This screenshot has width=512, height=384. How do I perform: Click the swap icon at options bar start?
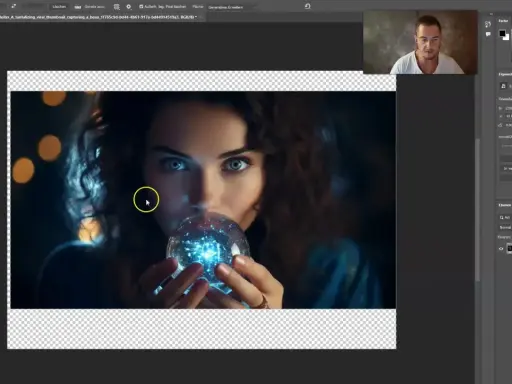point(13,6)
